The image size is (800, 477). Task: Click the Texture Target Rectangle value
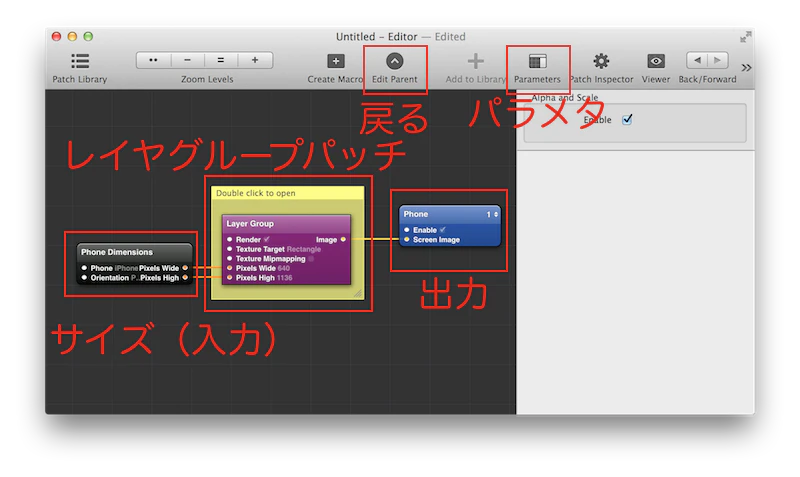pos(304,249)
